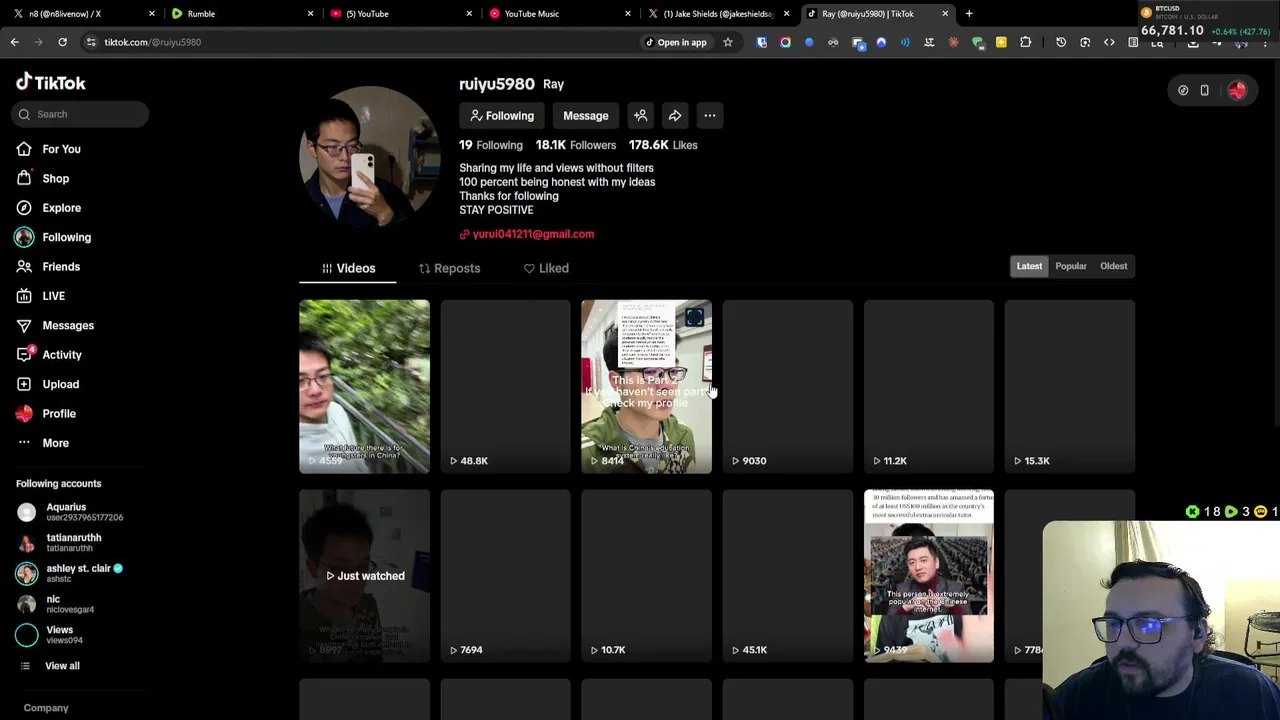The height and width of the screenshot is (720, 1280).
Task: Open your Profile from sidebar
Action: point(58,413)
